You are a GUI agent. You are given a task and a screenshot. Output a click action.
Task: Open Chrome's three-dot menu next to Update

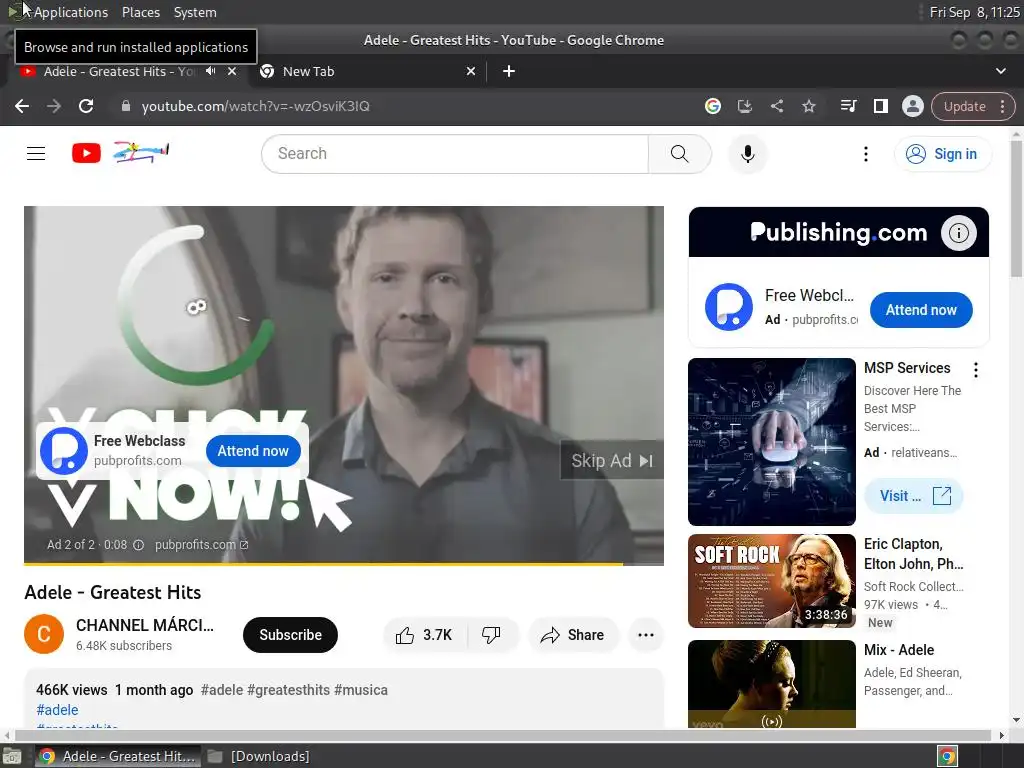pyautogui.click(x=1002, y=106)
